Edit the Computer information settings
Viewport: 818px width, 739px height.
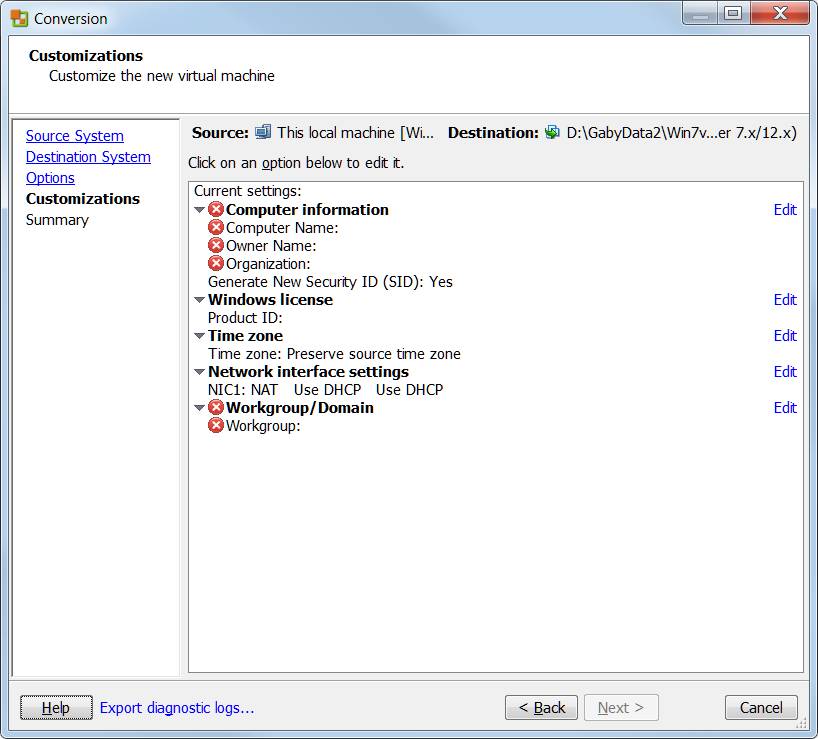tap(785, 210)
